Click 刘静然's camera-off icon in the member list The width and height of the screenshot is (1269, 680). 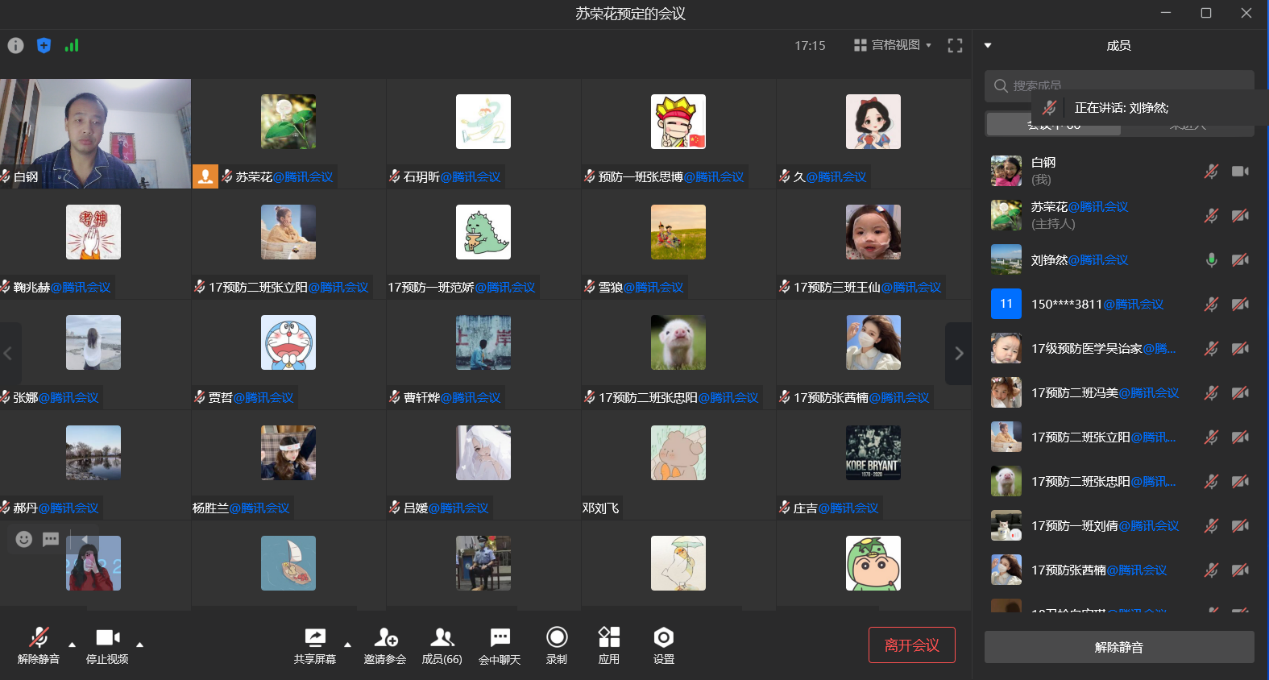(x=1240, y=260)
